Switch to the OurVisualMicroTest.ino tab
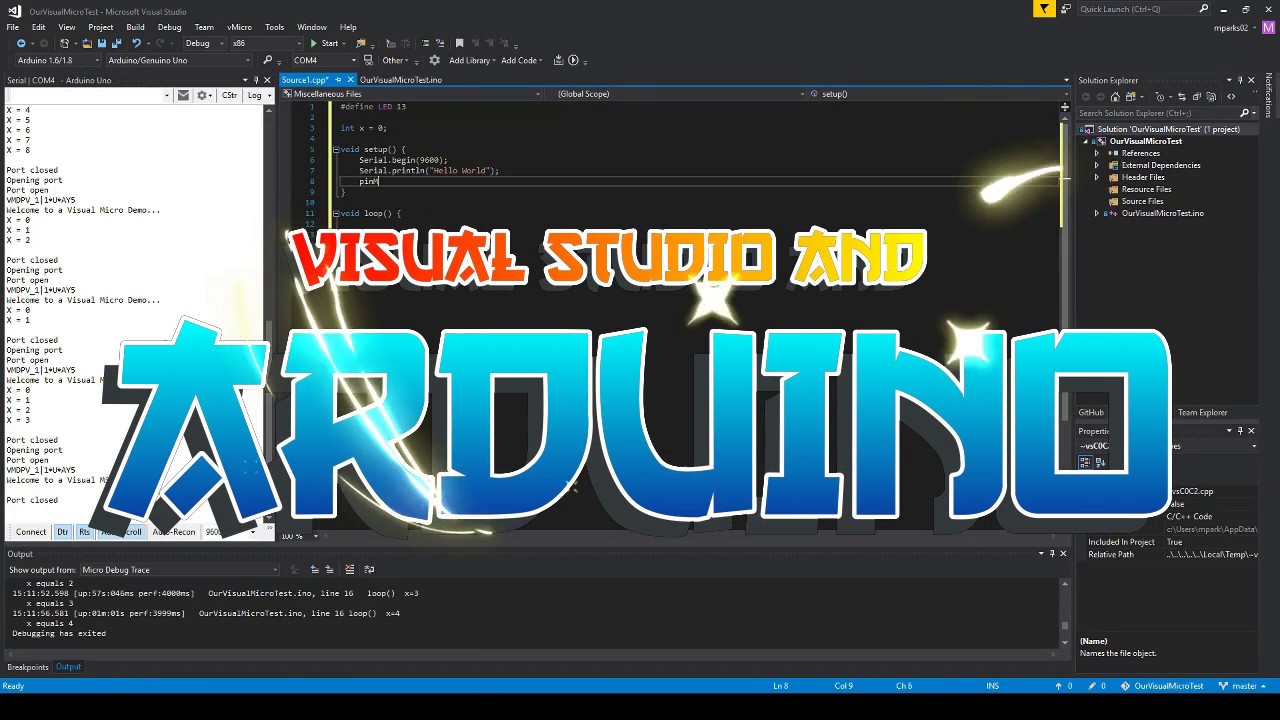Screen dimensions: 1280x720 click(x=401, y=80)
